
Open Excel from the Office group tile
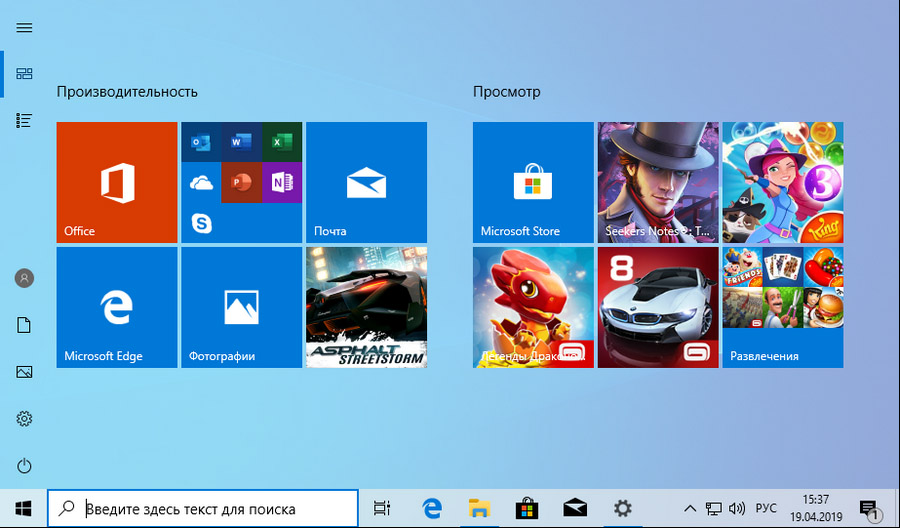[282, 142]
